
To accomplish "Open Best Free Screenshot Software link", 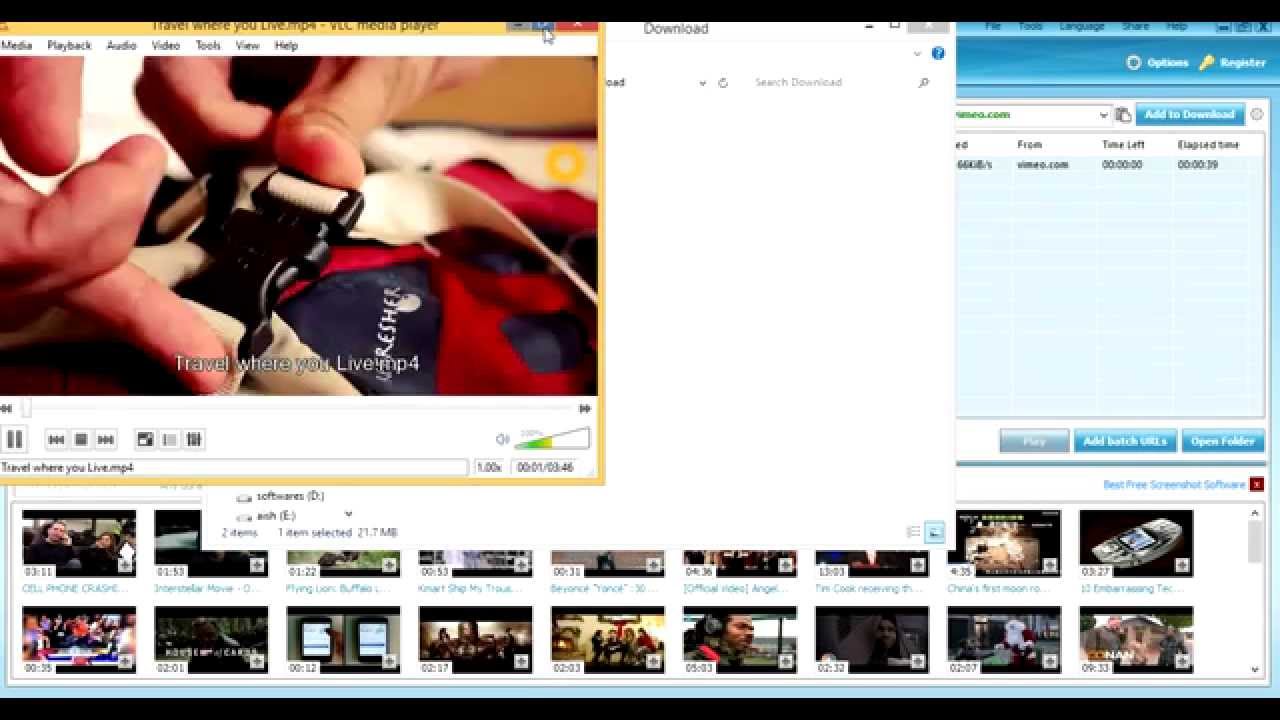I will click(1174, 485).
